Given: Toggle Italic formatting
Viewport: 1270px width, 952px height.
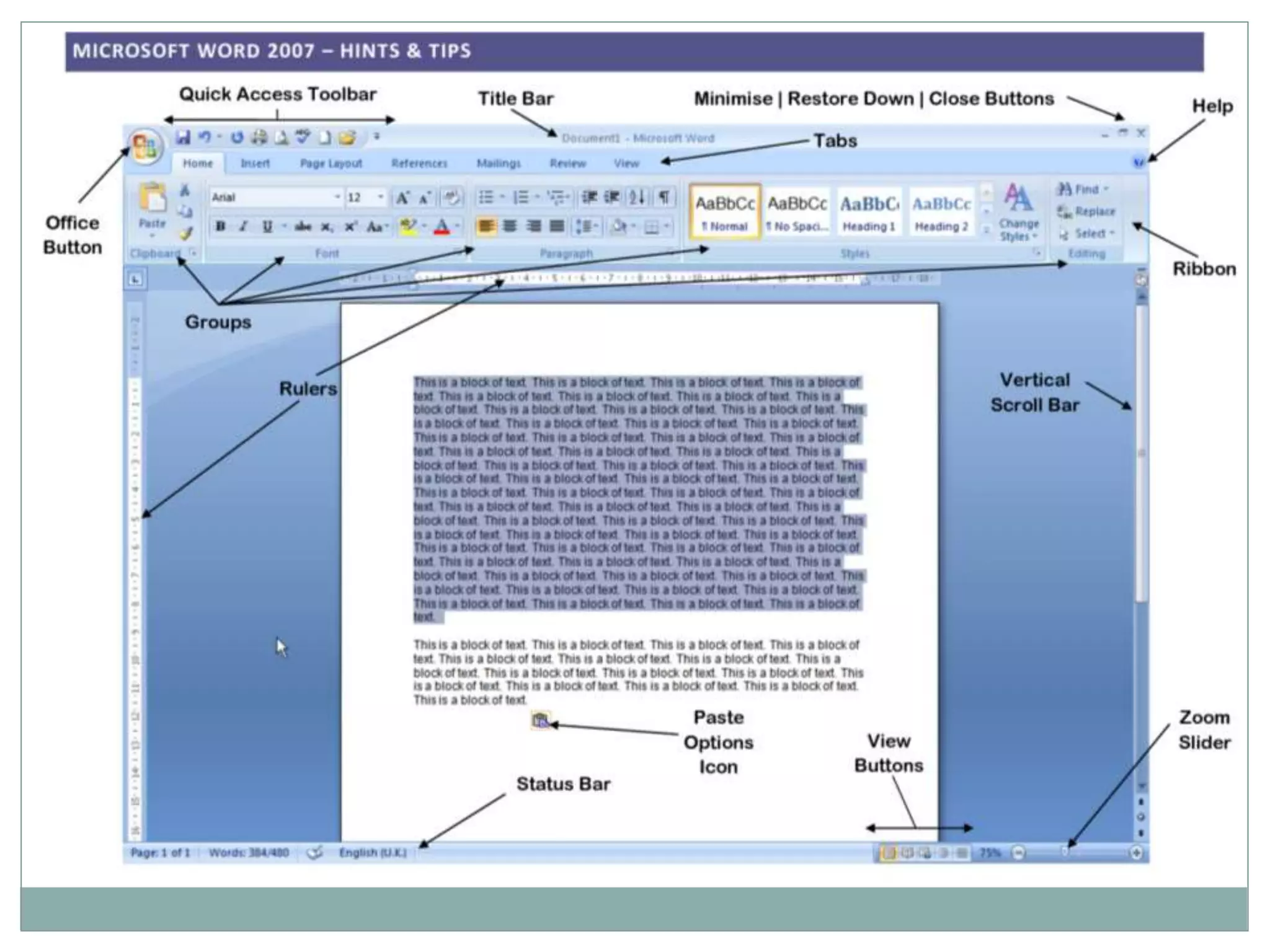Looking at the screenshot, I should tap(244, 226).
